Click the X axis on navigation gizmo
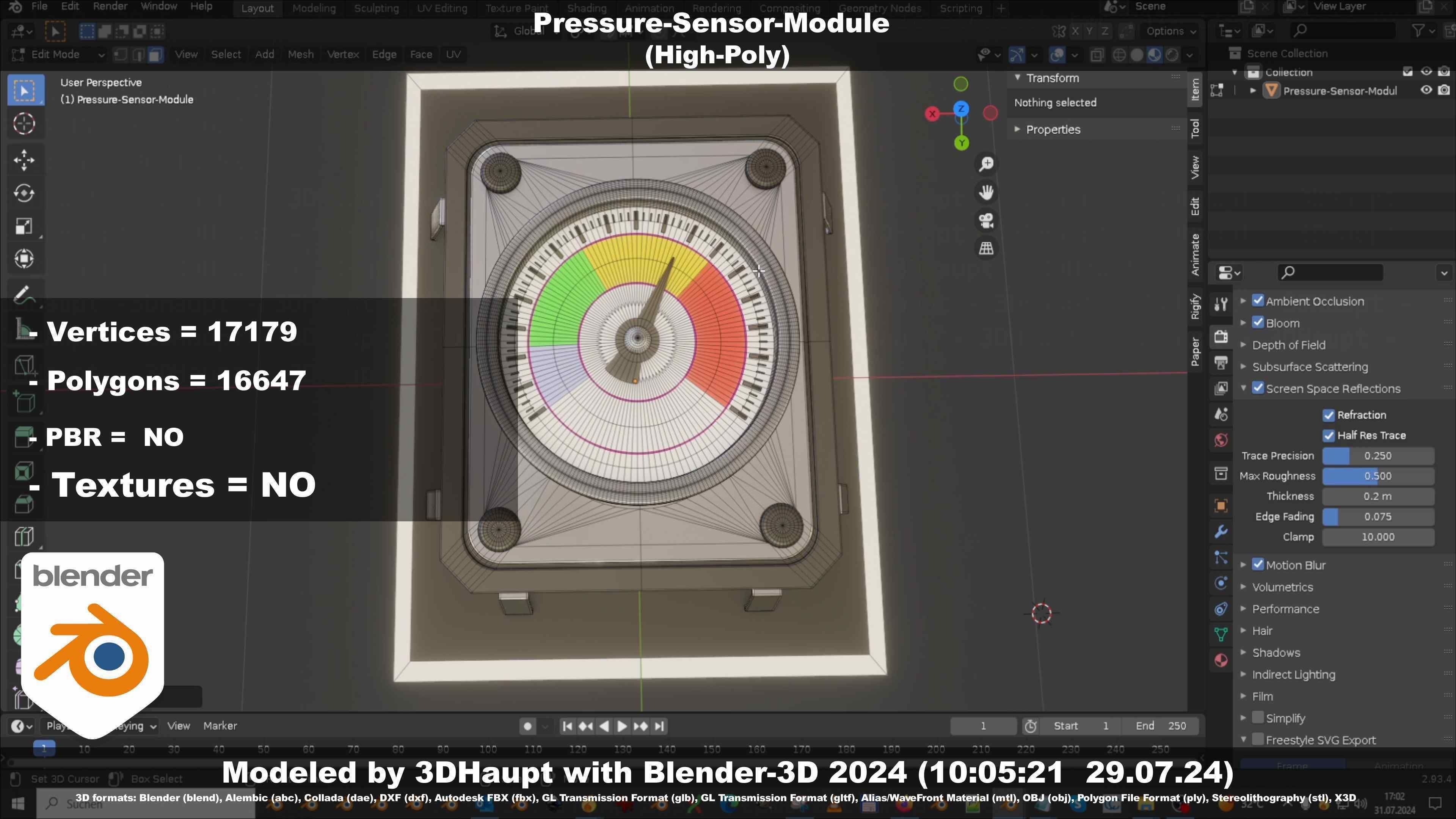Image resolution: width=1456 pixels, height=819 pixels. (x=932, y=114)
